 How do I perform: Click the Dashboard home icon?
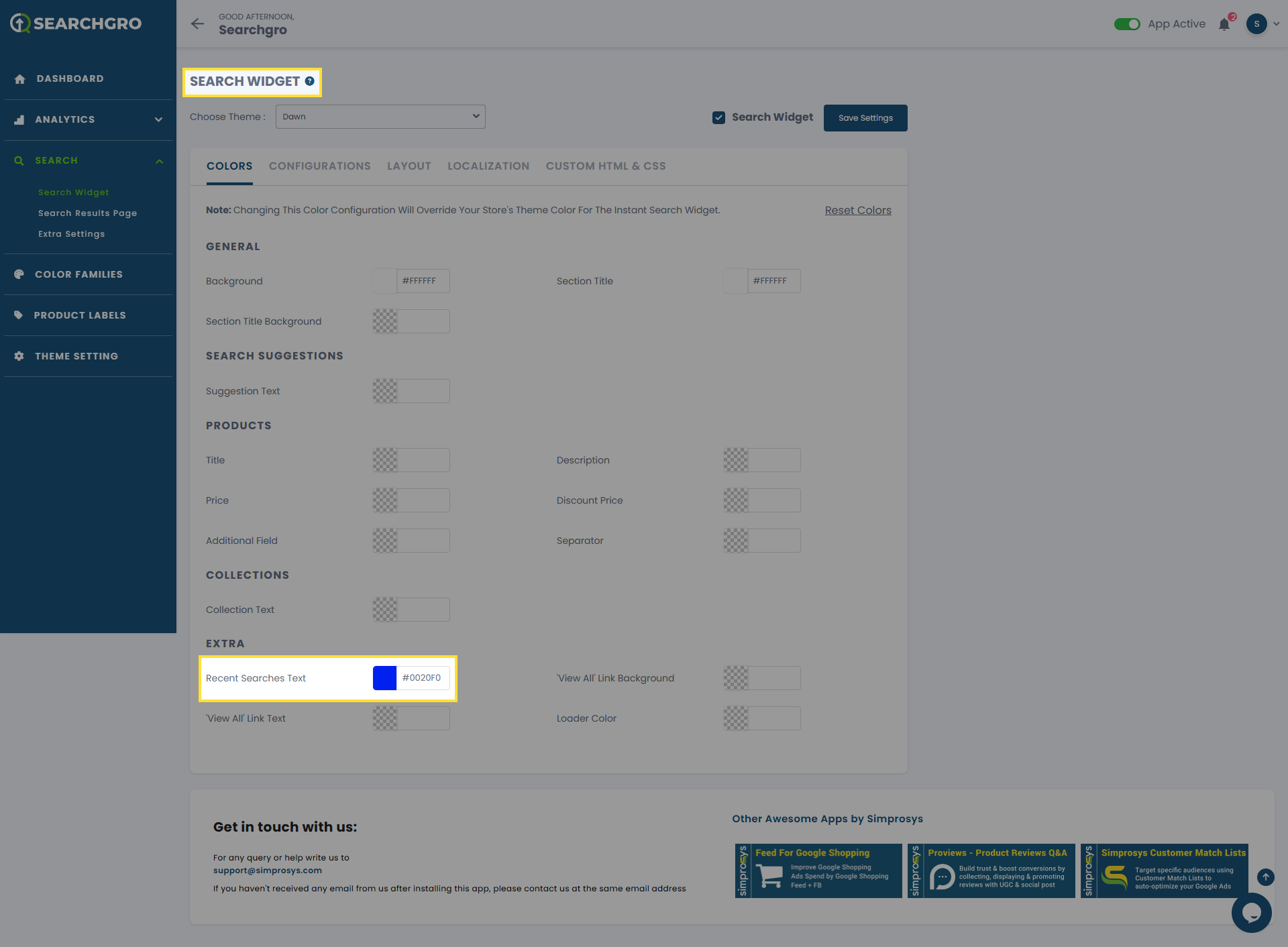(19, 79)
